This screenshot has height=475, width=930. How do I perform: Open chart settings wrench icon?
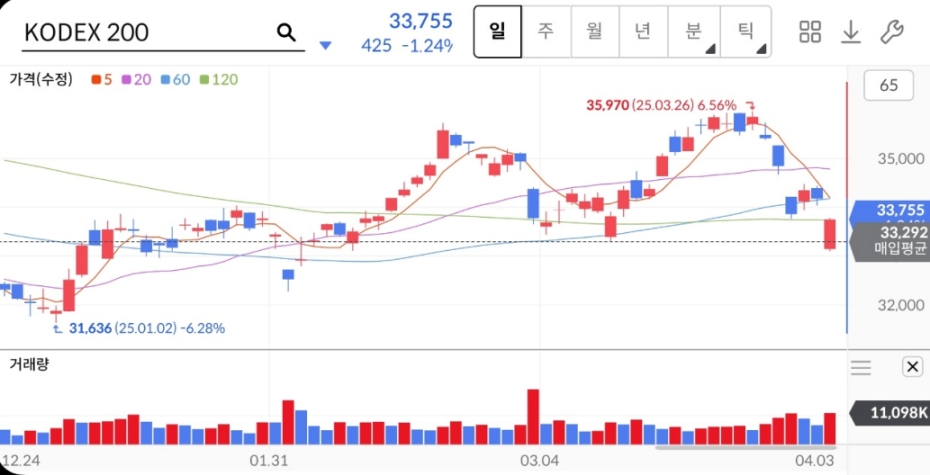[891, 32]
